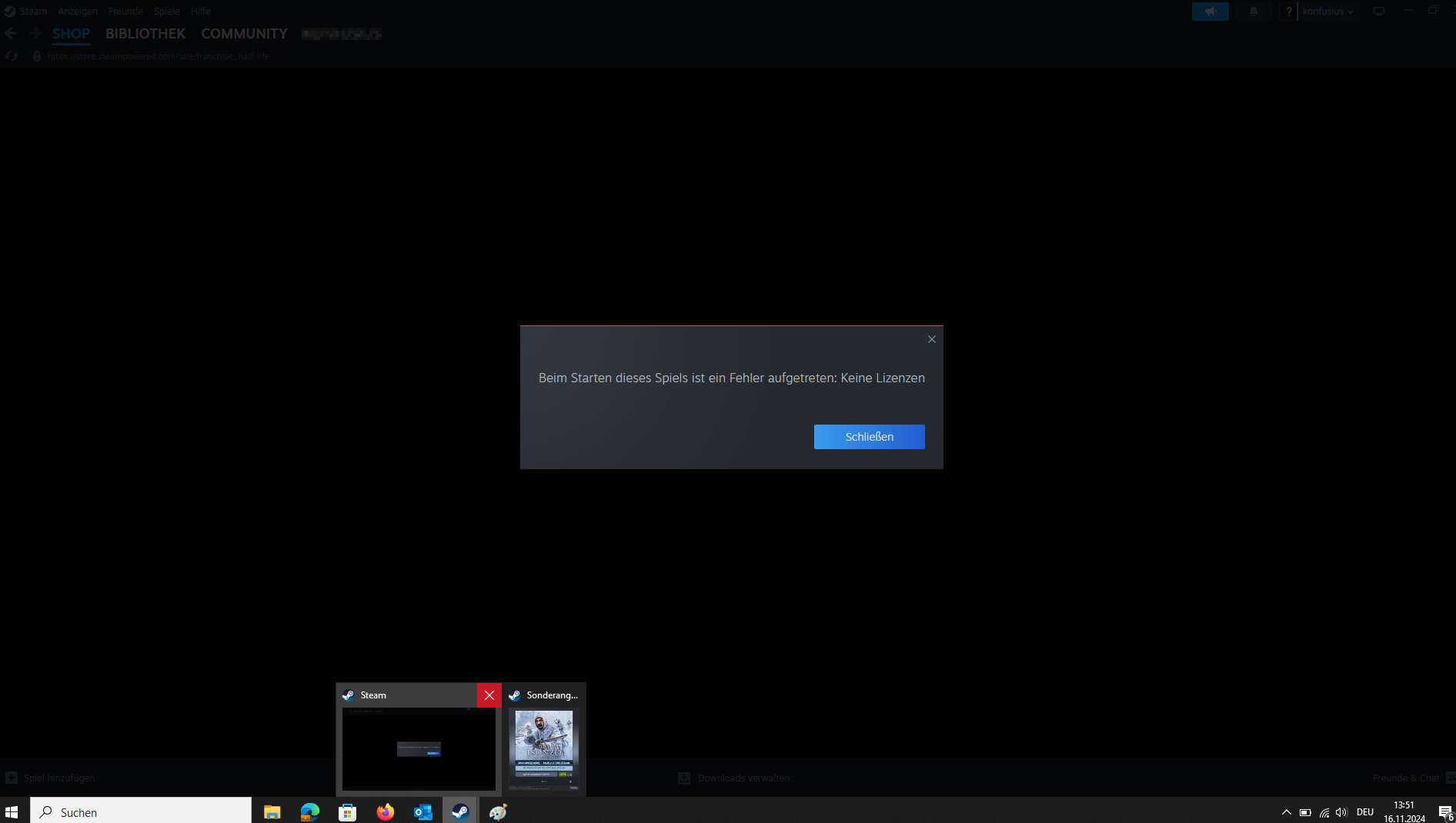Switch to the COMMUNITY tab

pyautogui.click(x=244, y=34)
